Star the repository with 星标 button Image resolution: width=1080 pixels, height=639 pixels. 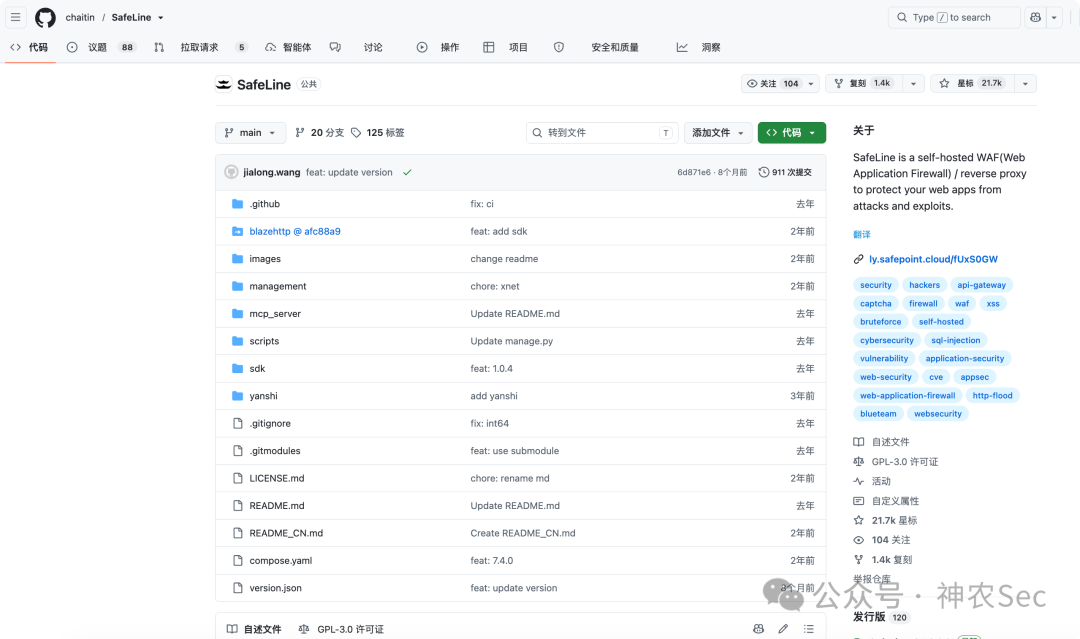(972, 83)
